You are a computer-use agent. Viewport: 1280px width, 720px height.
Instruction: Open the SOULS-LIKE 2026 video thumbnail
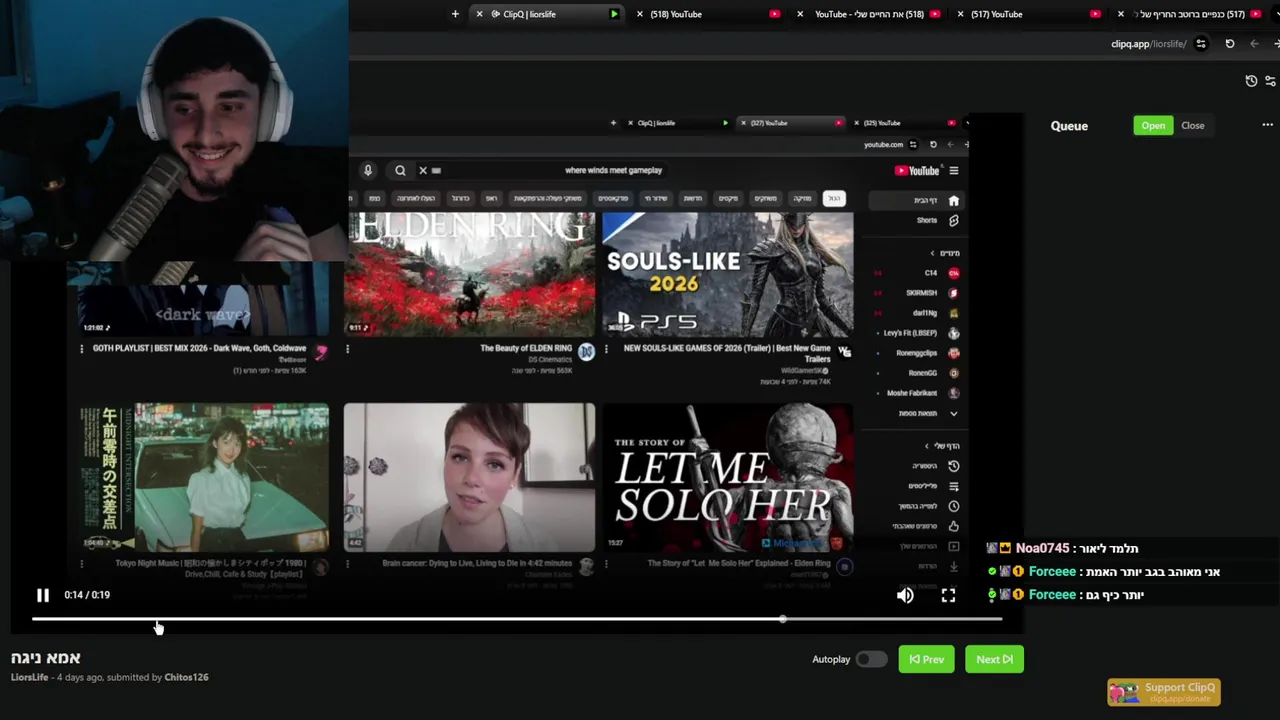[728, 274]
